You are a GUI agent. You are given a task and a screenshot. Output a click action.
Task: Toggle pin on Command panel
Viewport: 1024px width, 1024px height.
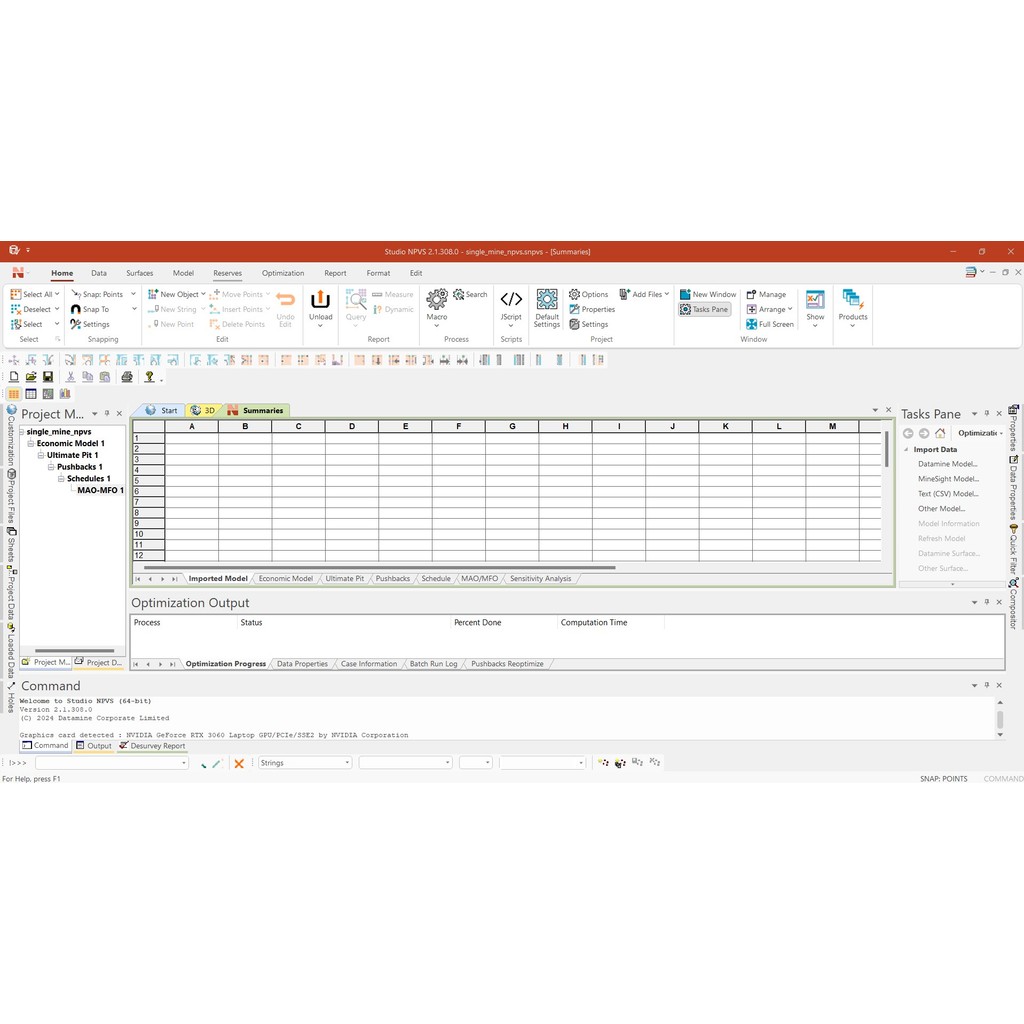pyautogui.click(x=987, y=685)
